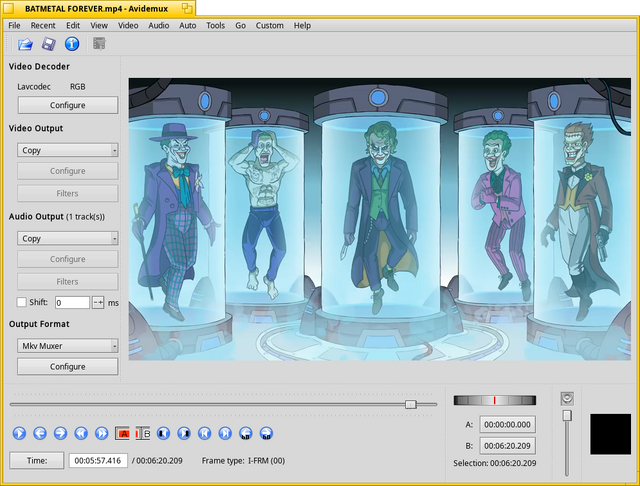The image size is (640, 486).
Task: Click the timeline position slider handle
Action: point(411,404)
